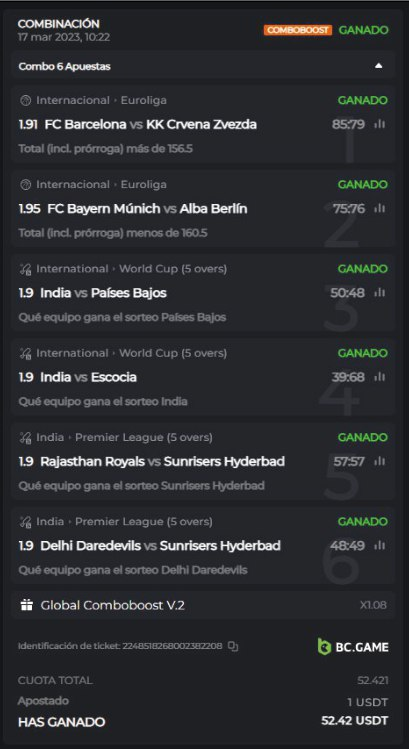
Task: View stats icon for India vs Escocia
Action: 380,377
